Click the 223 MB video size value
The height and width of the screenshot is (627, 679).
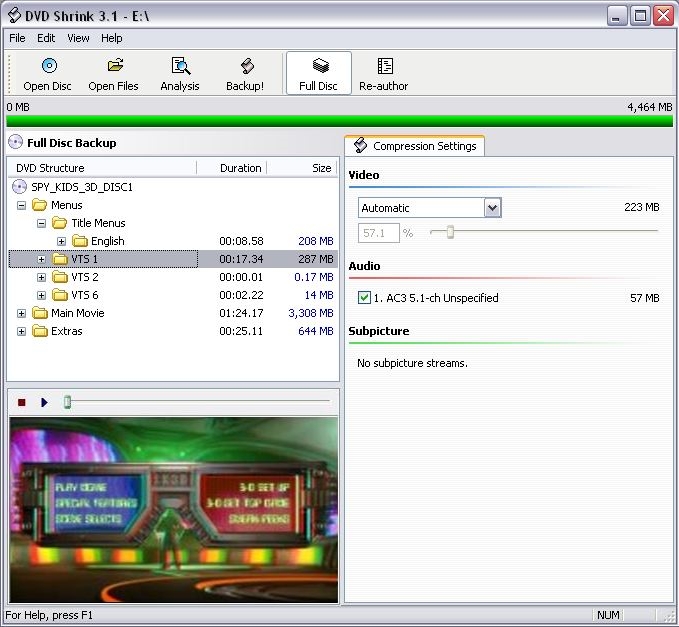tap(642, 207)
